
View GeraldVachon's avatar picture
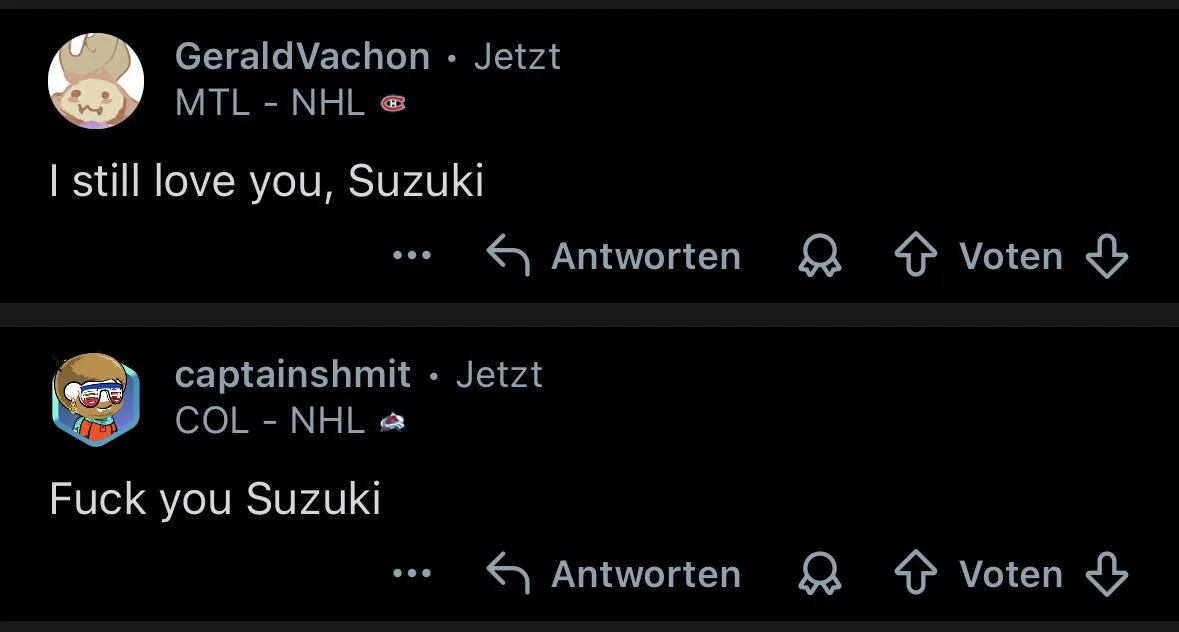coord(96,81)
